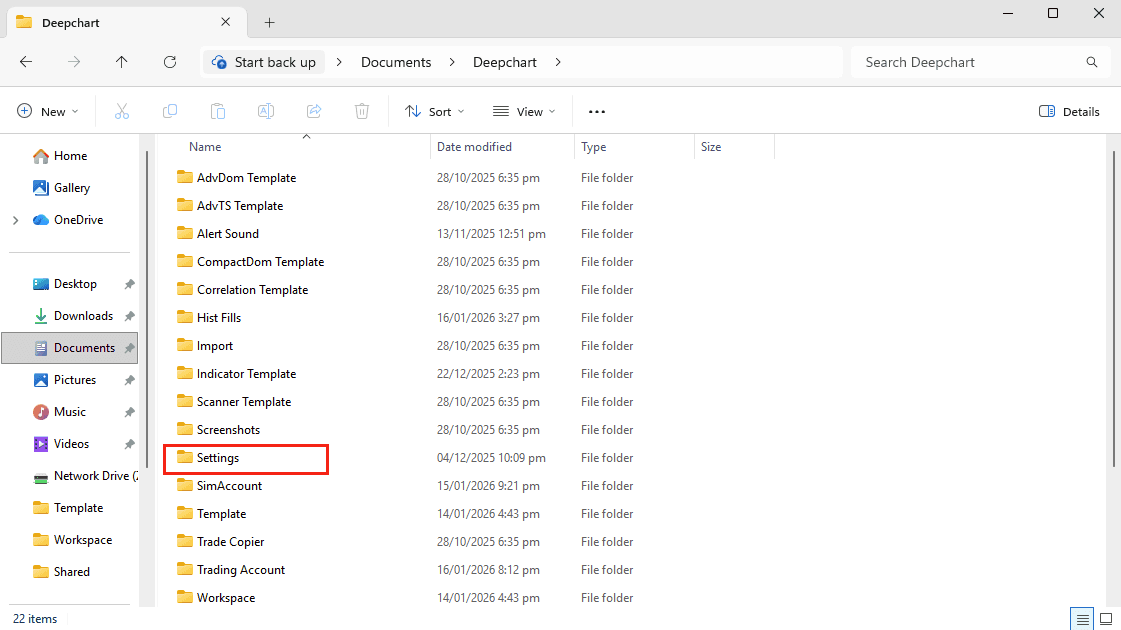Viewport: 1121px width, 630px height.
Task: Click Start back up button
Action: click(264, 62)
